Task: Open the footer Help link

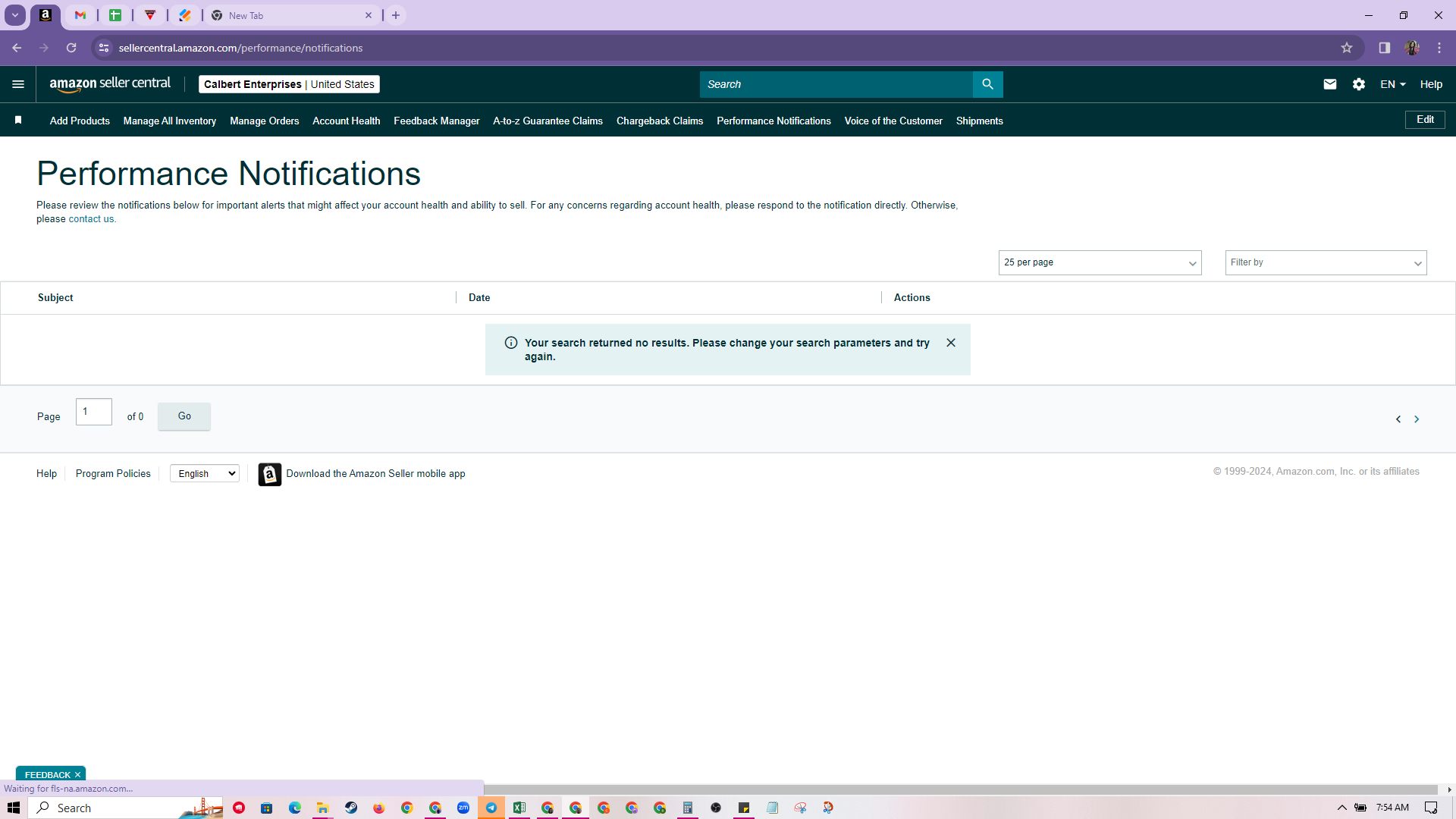Action: click(x=46, y=474)
